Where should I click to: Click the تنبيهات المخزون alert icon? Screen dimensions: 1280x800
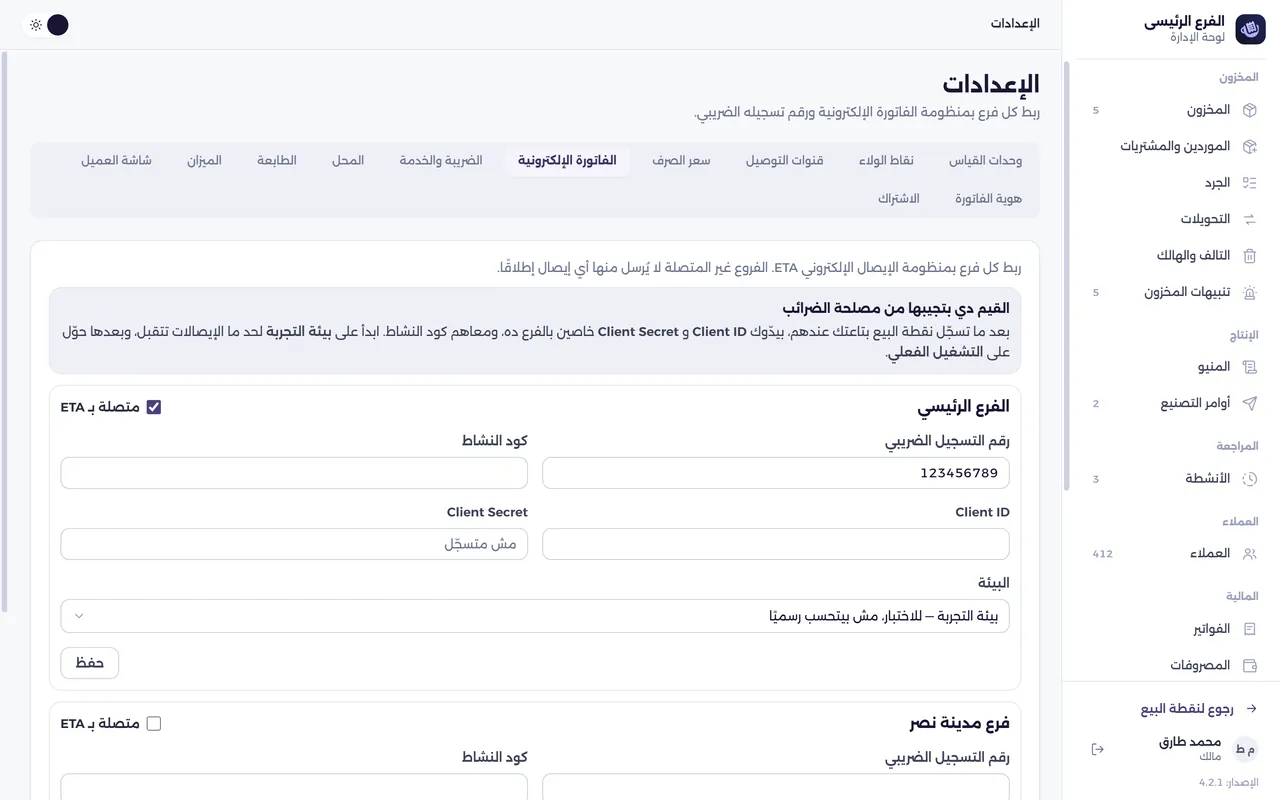pos(1249,292)
